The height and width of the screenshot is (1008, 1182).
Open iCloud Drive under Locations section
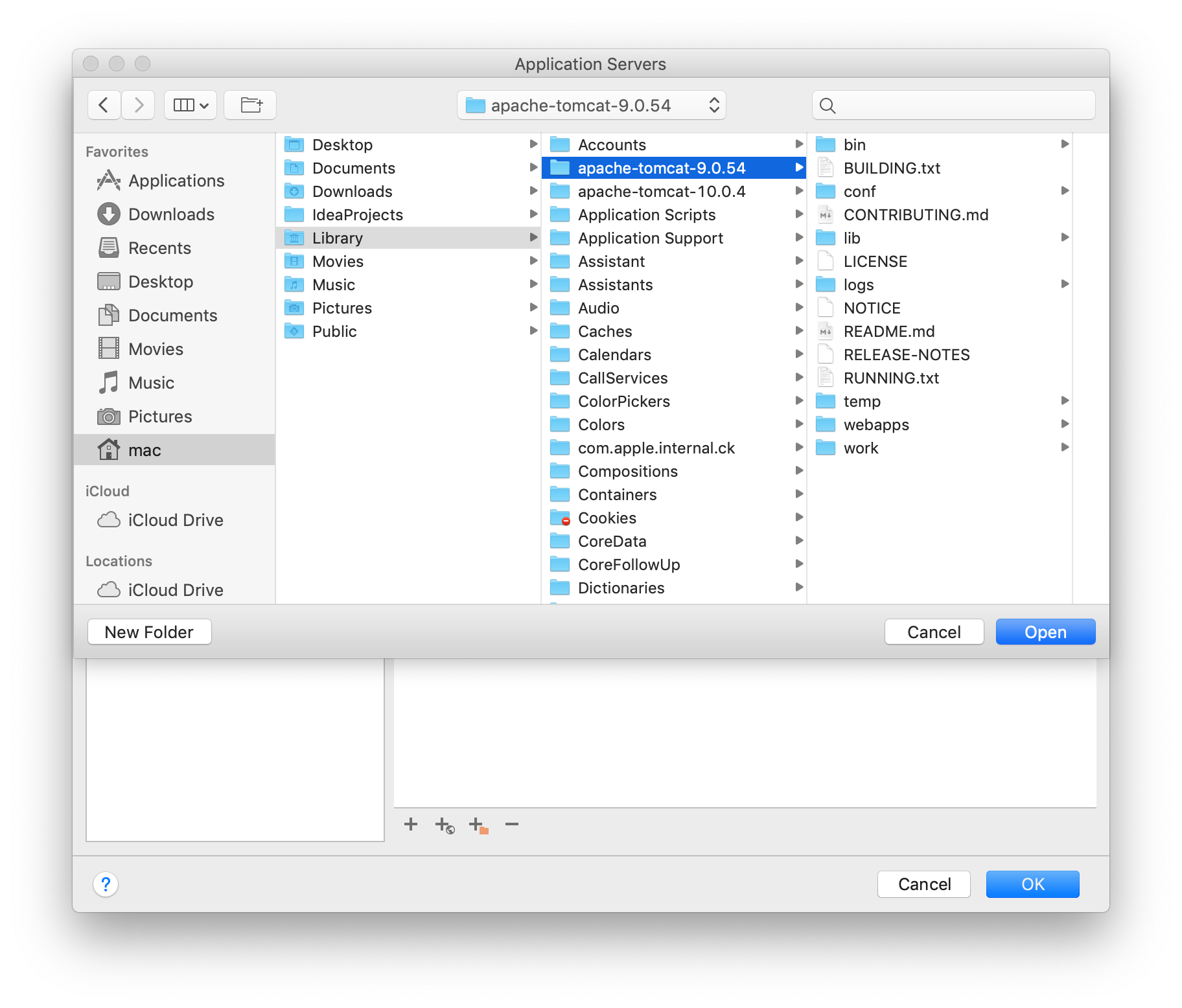(175, 590)
